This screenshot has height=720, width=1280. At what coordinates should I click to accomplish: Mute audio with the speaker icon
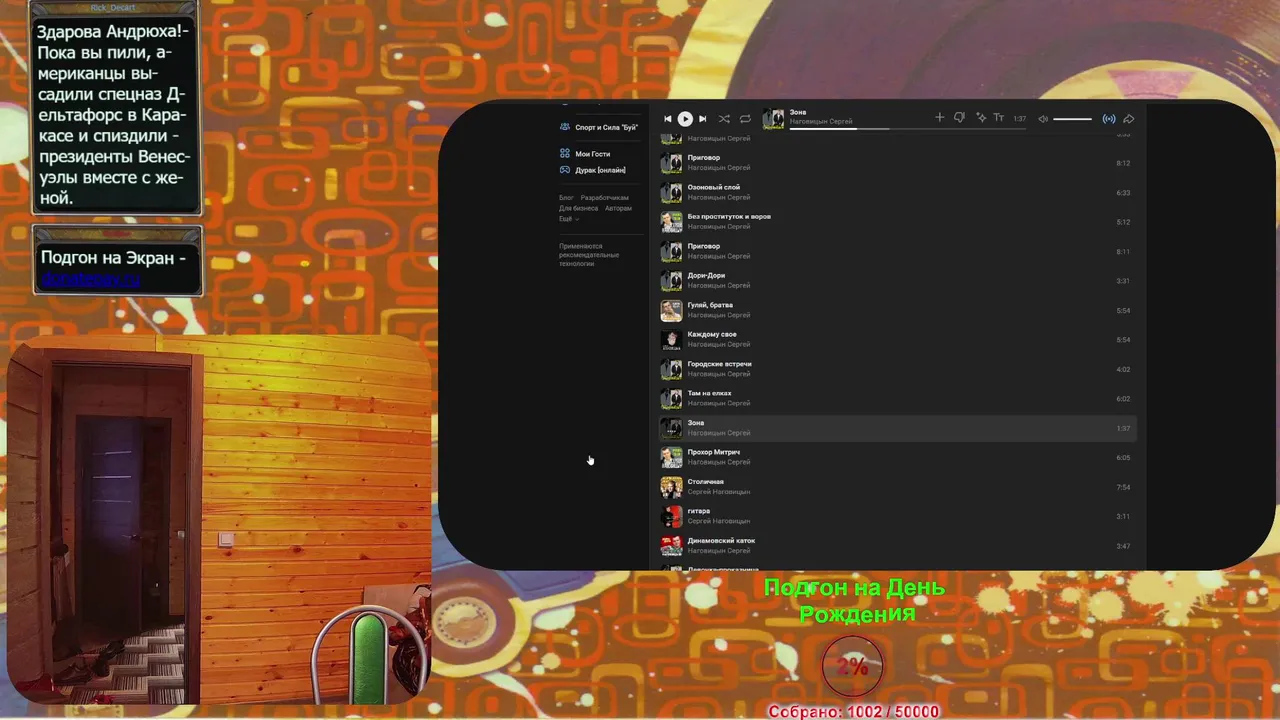(1043, 119)
